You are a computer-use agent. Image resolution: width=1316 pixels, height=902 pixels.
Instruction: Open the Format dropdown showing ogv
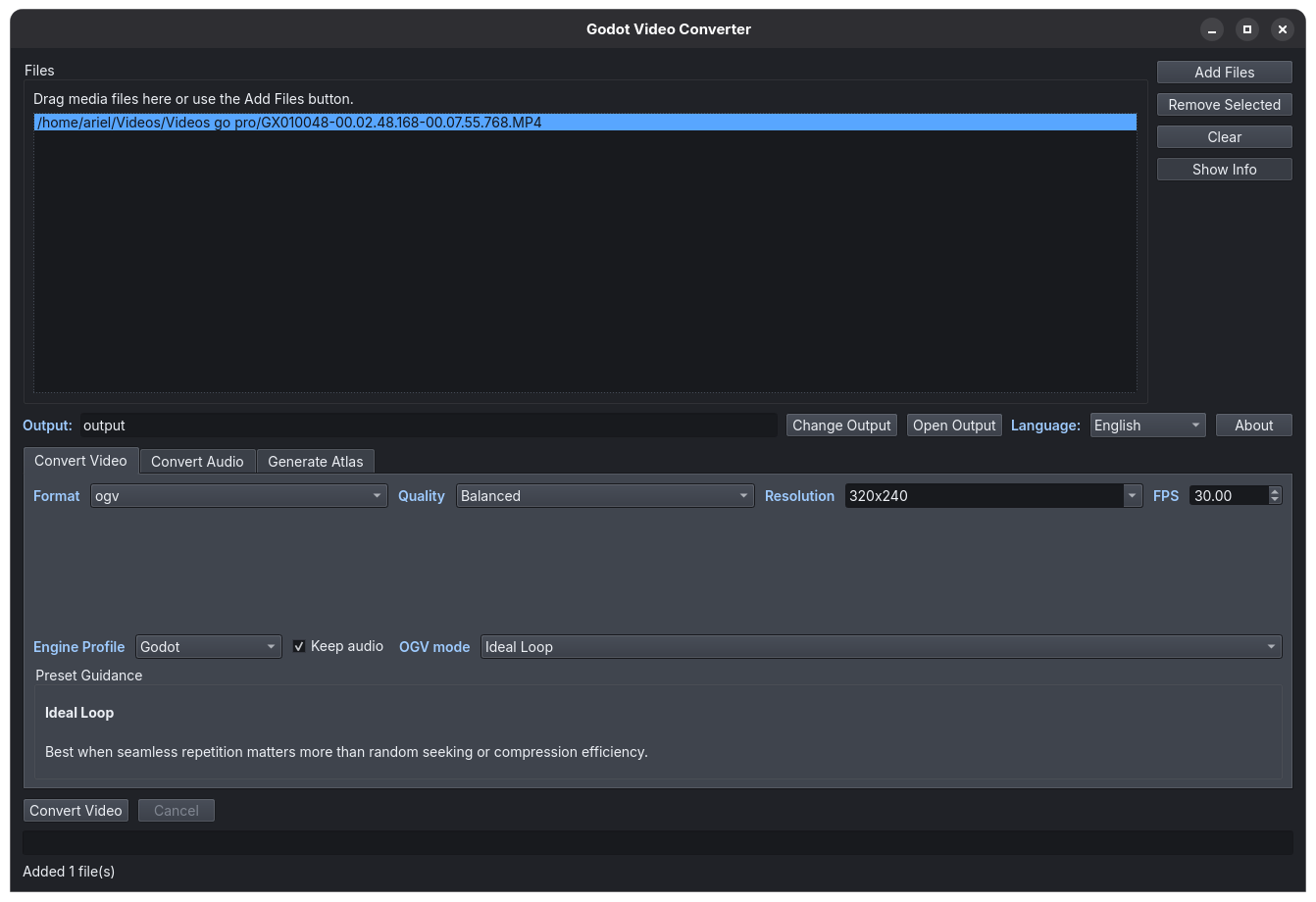238,496
